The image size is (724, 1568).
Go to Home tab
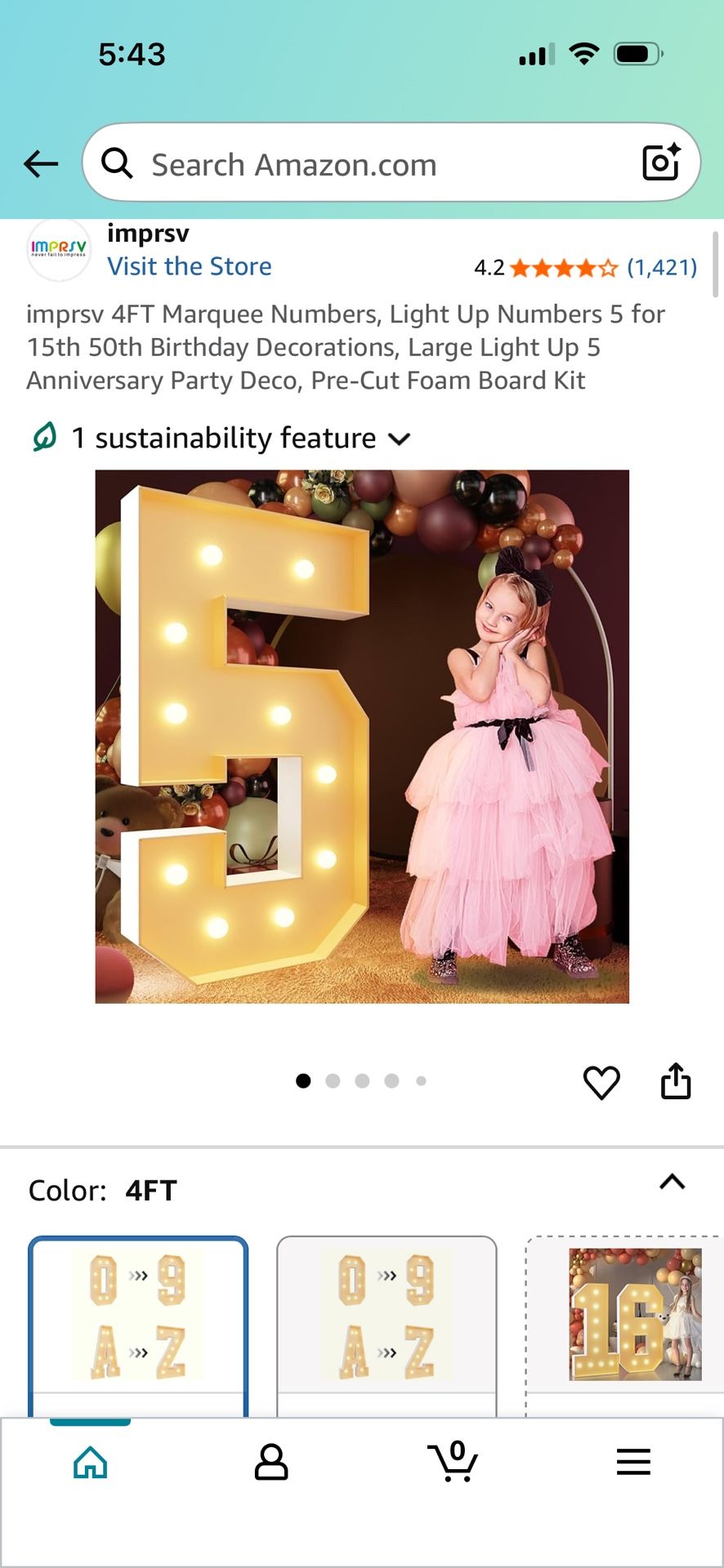[x=90, y=1463]
